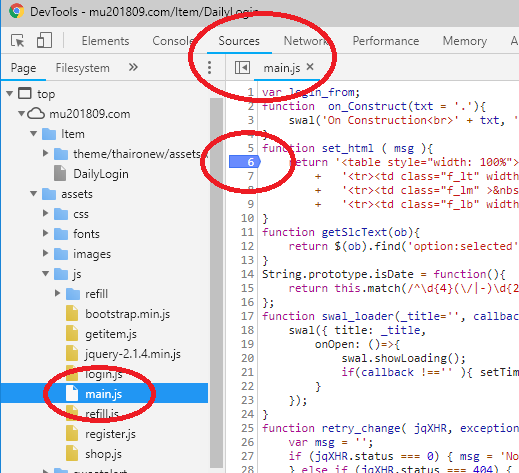Viewport: 519px width, 473px height.
Task: Expand the refill folder arrow
Action: [x=58, y=294]
